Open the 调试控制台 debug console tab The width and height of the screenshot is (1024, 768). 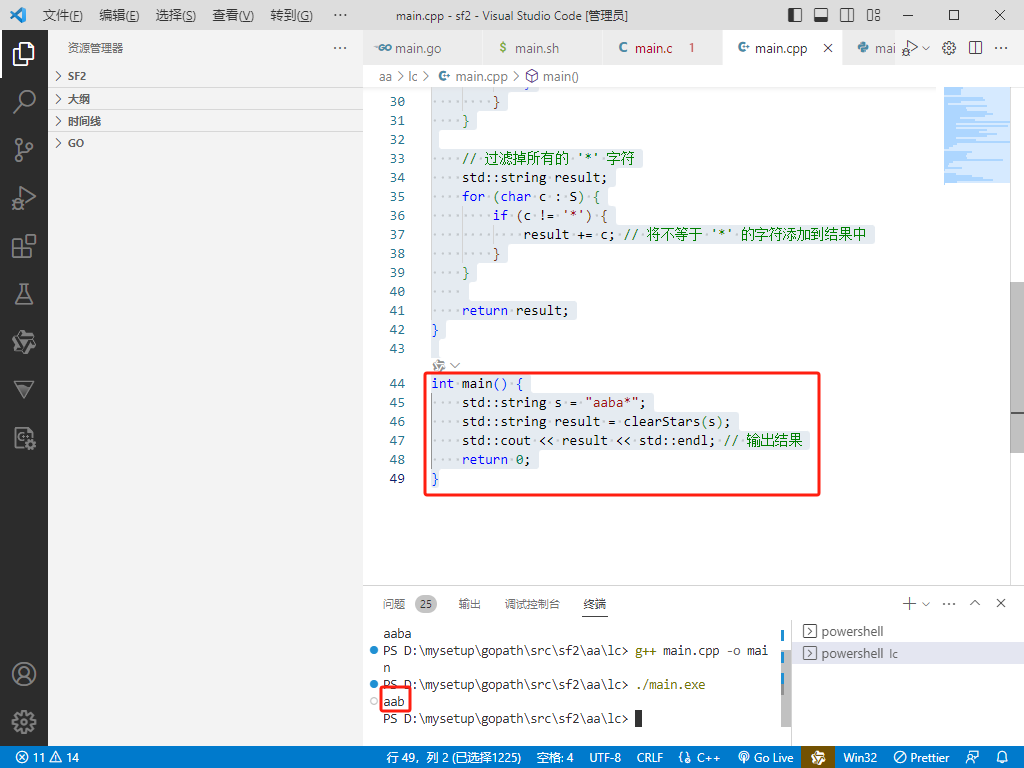pyautogui.click(x=532, y=604)
